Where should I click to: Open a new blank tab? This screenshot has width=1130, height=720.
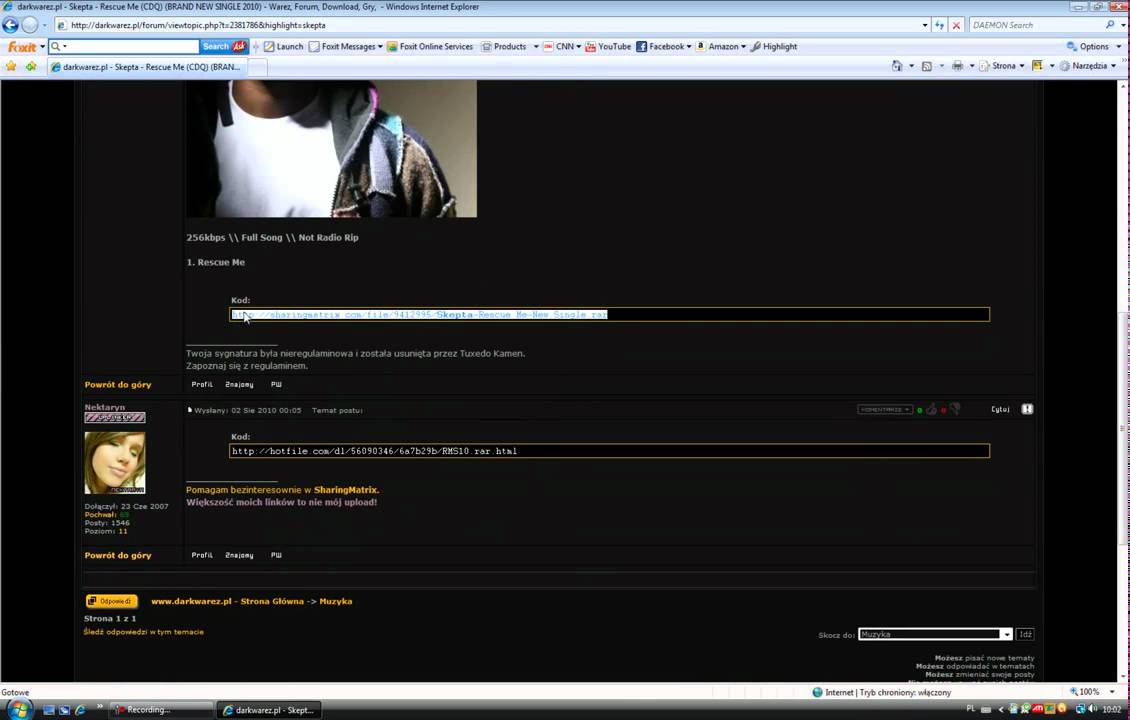(x=257, y=67)
